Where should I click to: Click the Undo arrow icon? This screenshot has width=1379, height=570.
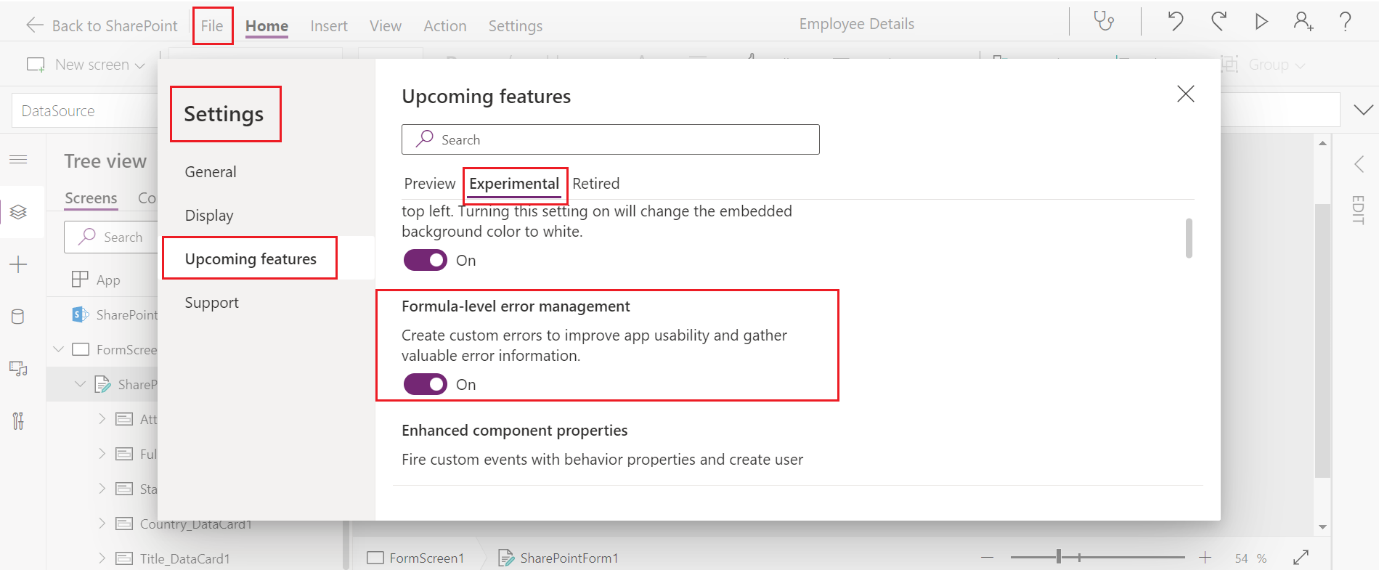(1176, 22)
